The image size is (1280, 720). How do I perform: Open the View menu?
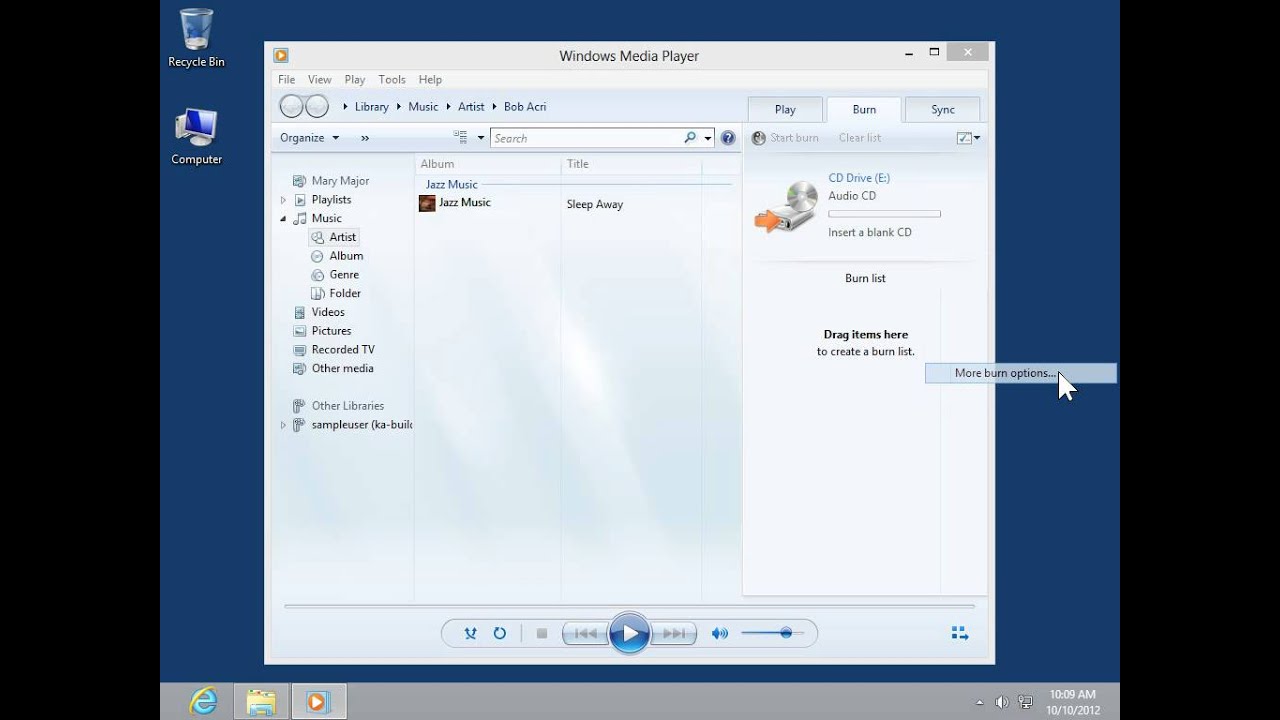pos(320,80)
